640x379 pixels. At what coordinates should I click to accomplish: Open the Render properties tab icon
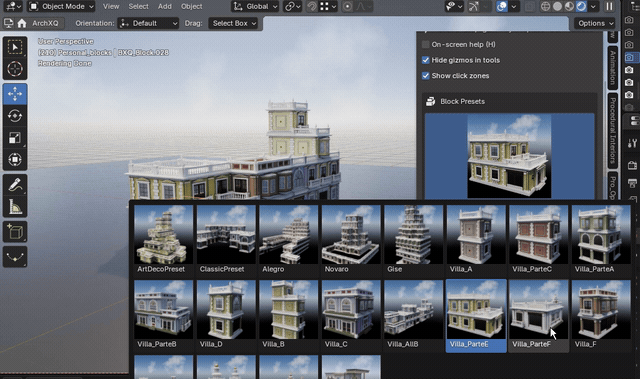[632, 165]
